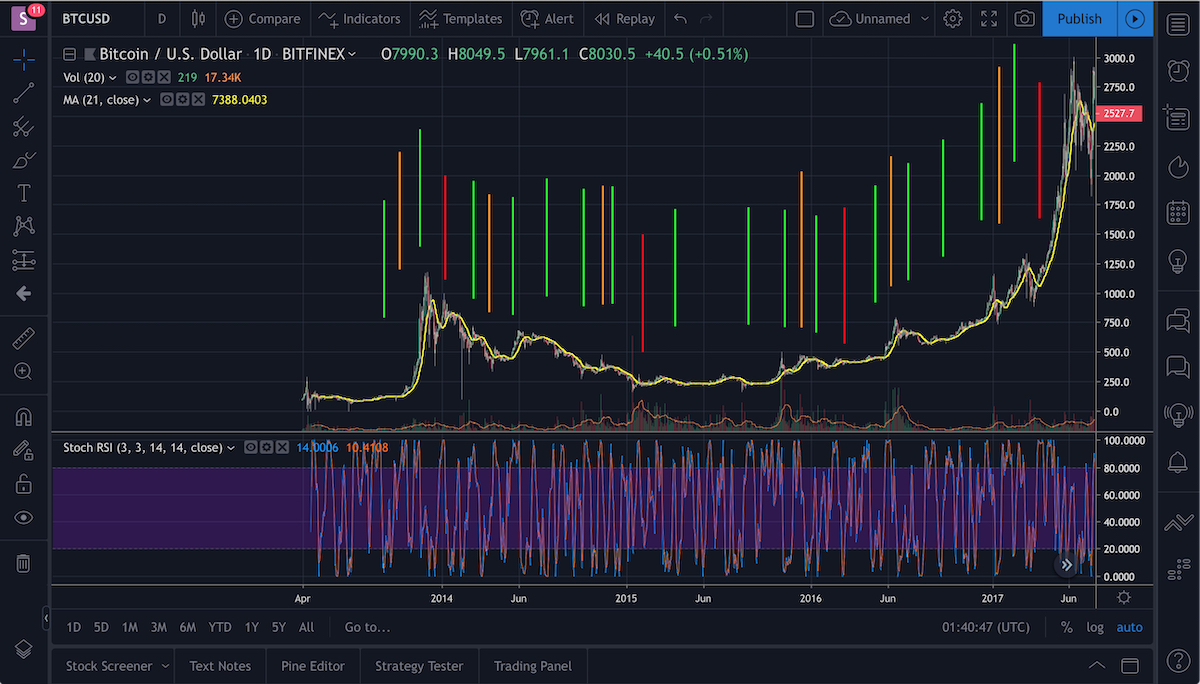Select the brush drawing tool

[24, 160]
